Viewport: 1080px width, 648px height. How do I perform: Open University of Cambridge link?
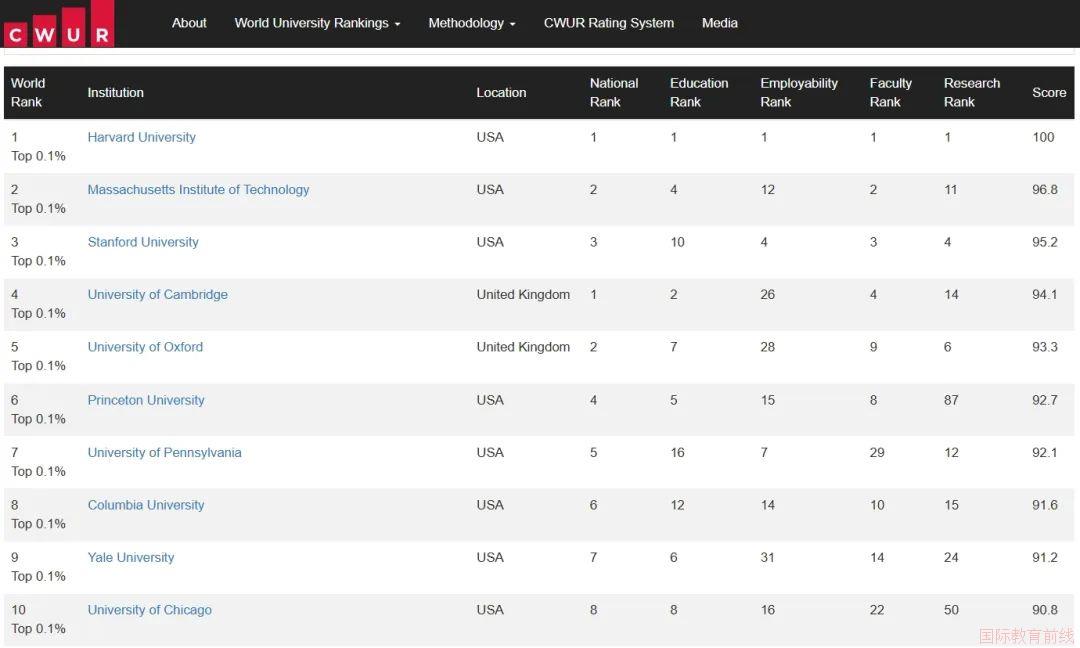157,294
